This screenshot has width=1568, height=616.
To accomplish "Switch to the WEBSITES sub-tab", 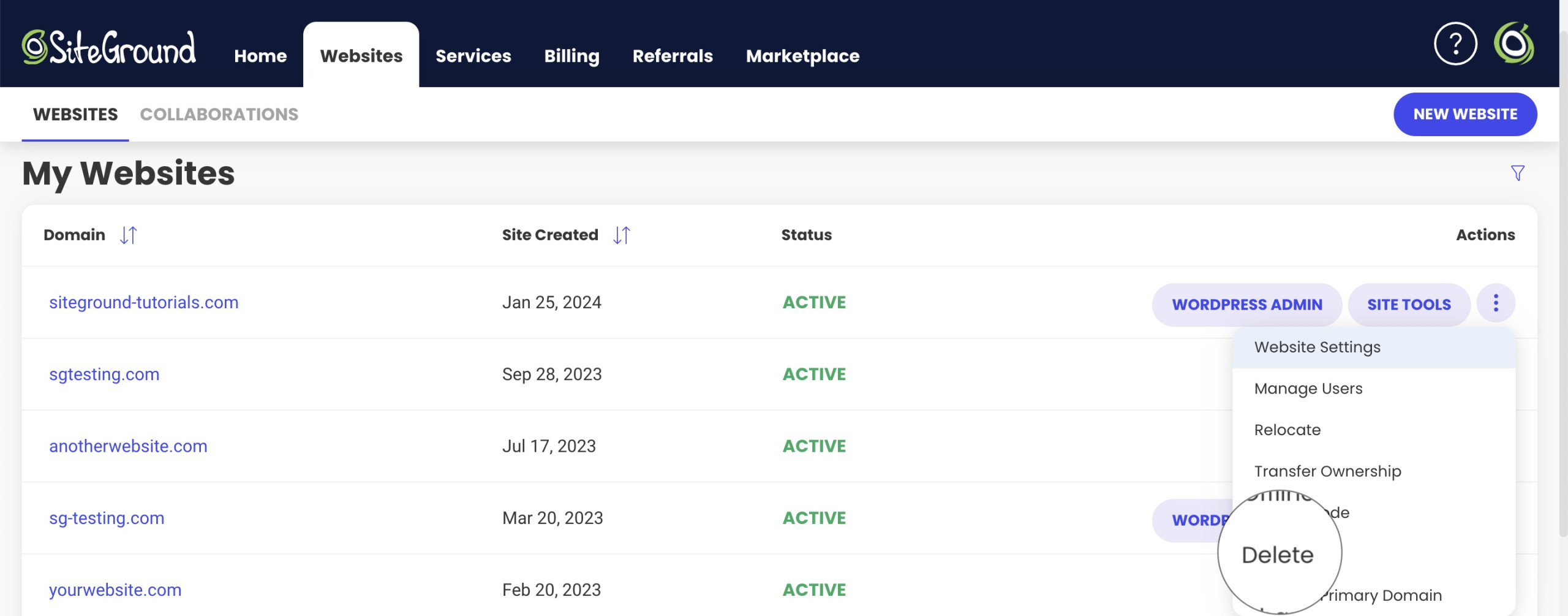I will 75,115.
